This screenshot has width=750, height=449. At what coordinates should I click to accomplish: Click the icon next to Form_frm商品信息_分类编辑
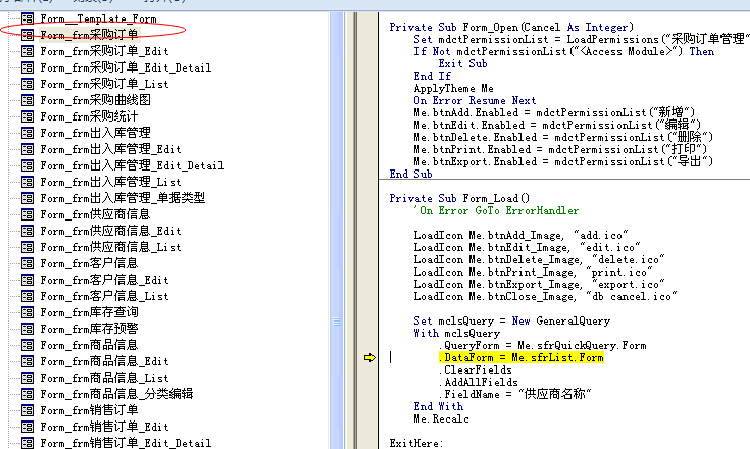pos(27,394)
